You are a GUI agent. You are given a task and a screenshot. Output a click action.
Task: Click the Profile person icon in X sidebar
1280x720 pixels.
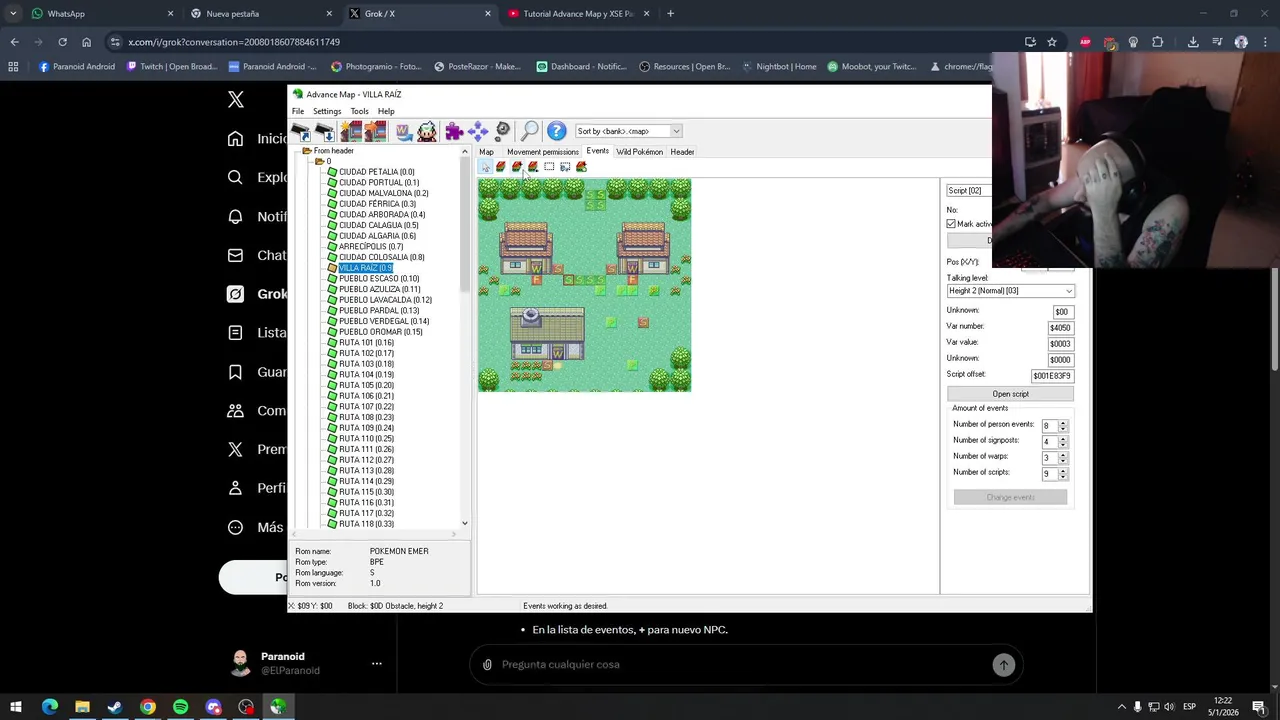[235, 488]
